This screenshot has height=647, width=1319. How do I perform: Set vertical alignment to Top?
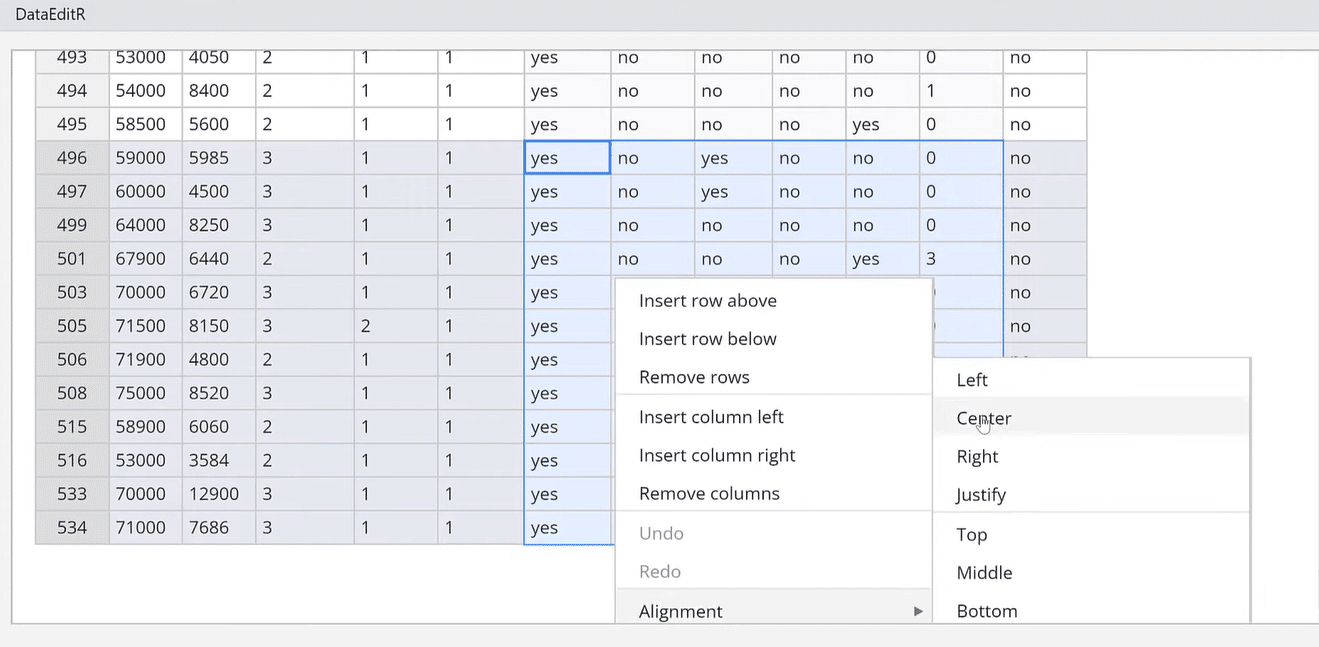tap(1091, 534)
